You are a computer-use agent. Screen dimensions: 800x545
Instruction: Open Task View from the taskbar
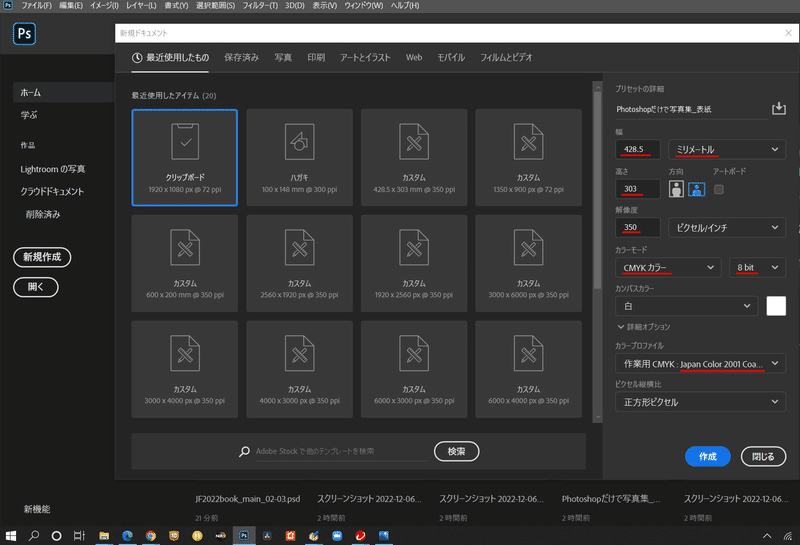79,536
